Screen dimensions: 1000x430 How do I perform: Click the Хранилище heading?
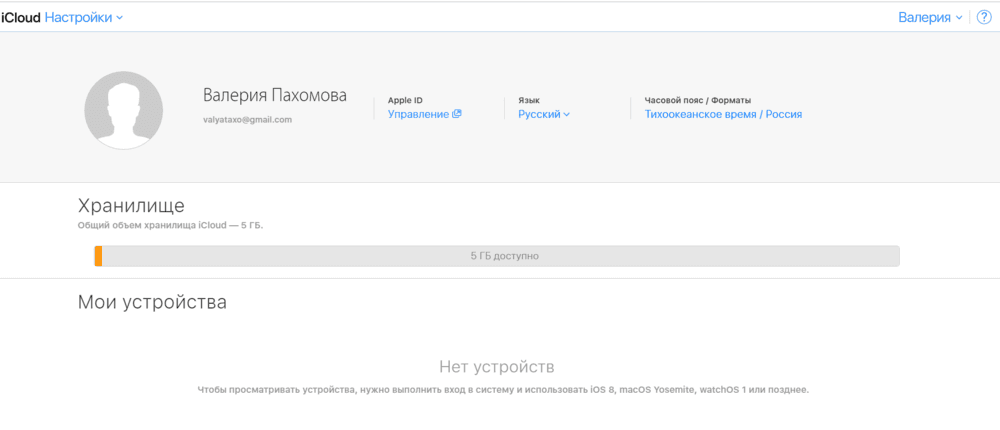(x=131, y=206)
